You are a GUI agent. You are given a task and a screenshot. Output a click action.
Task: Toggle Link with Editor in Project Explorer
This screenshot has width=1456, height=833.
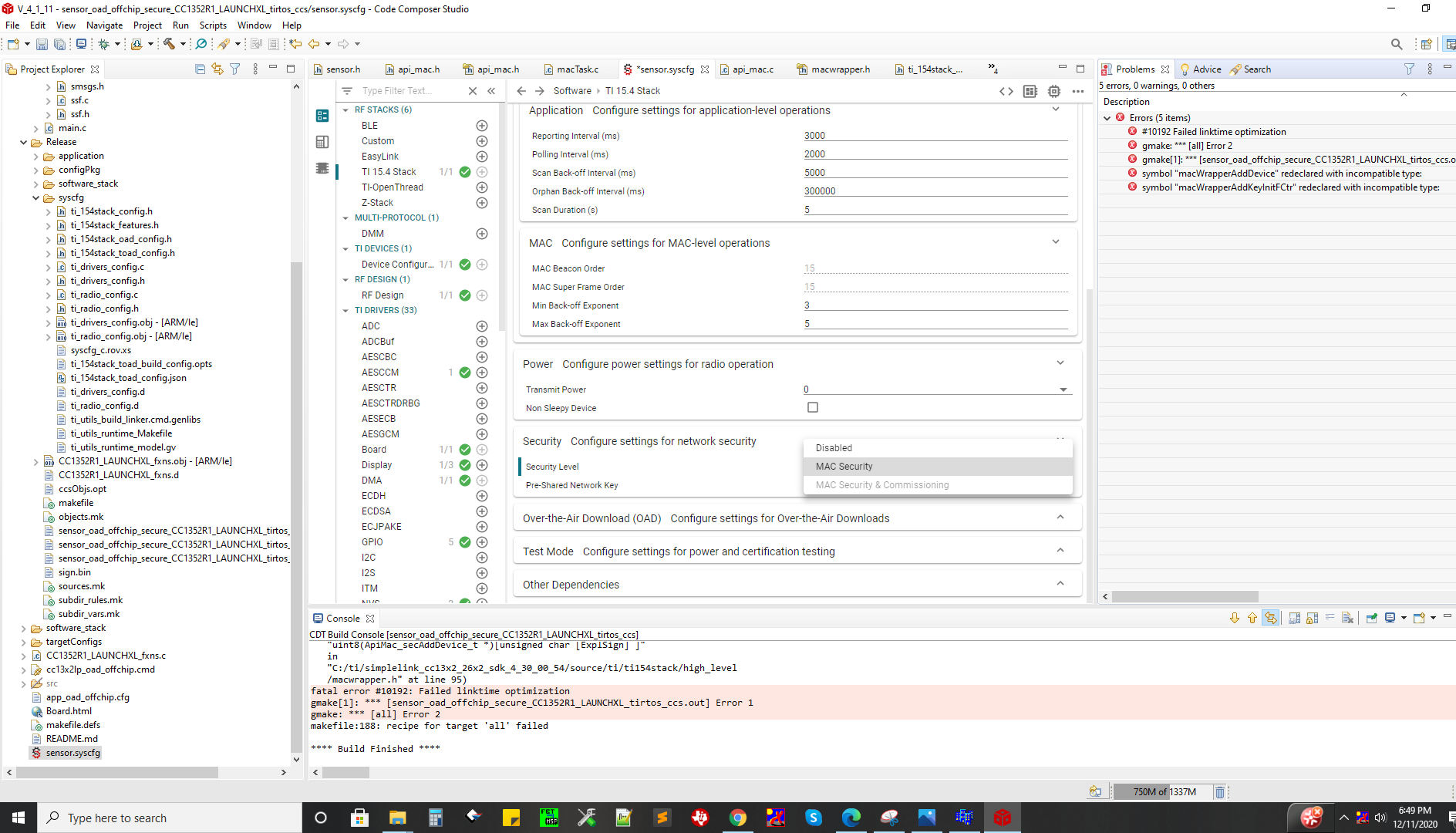click(x=217, y=69)
